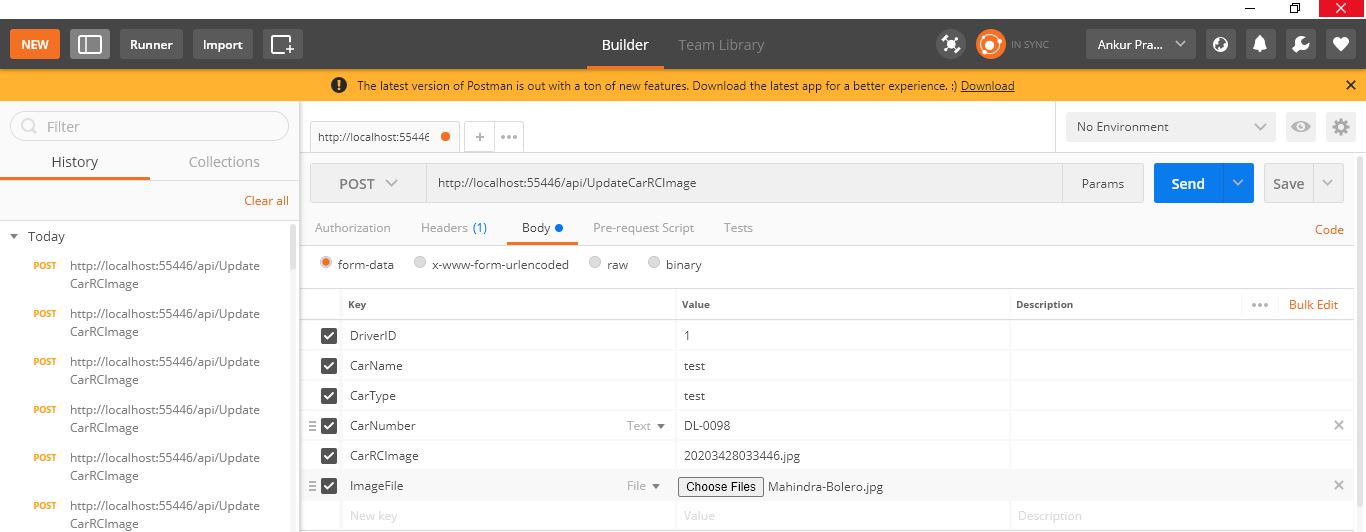Toggle the sidebar layout icon
Viewport: 1366px width, 532px height.
click(x=90, y=44)
